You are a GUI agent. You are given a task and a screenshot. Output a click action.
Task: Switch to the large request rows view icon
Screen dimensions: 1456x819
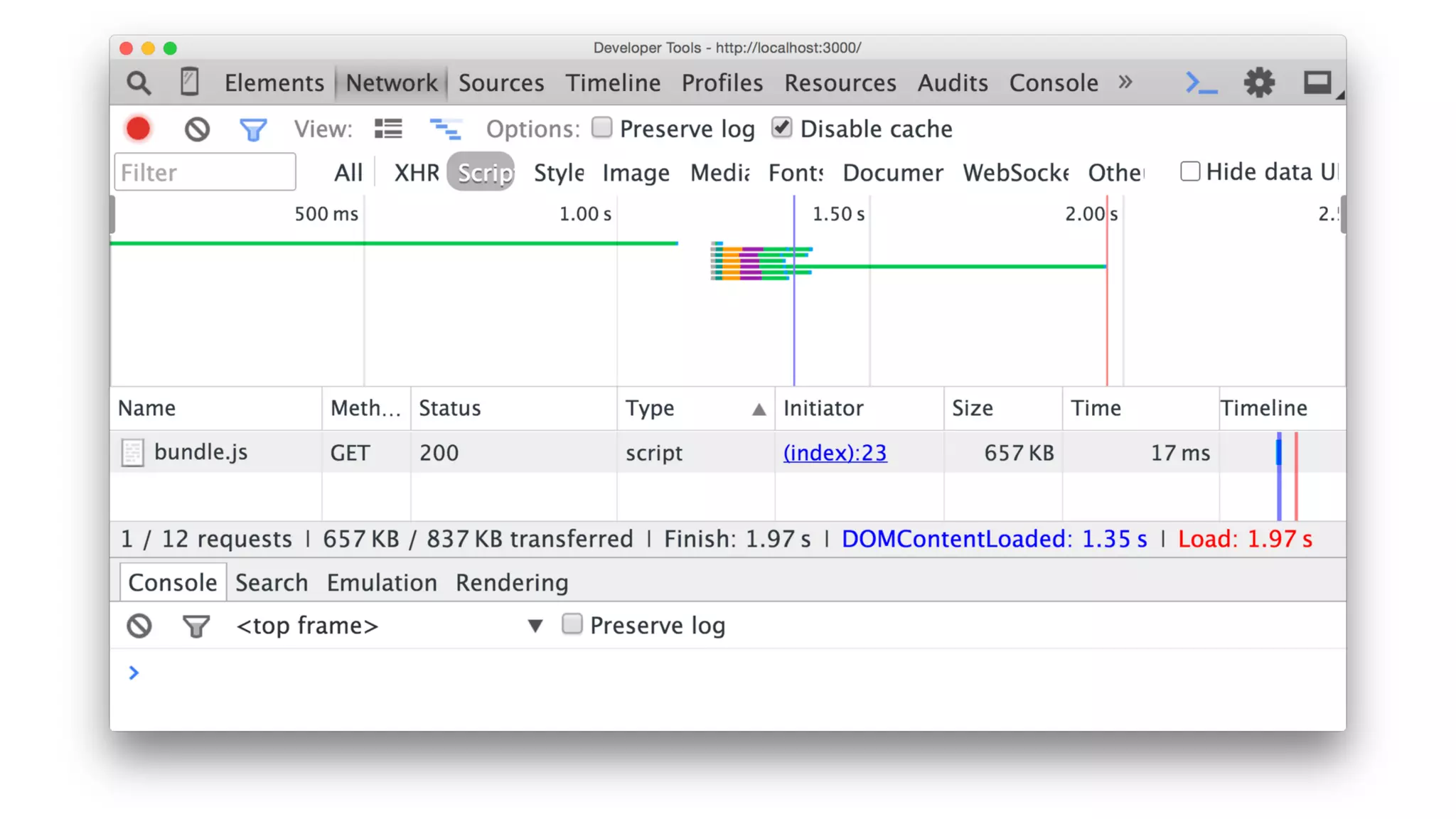pyautogui.click(x=388, y=129)
